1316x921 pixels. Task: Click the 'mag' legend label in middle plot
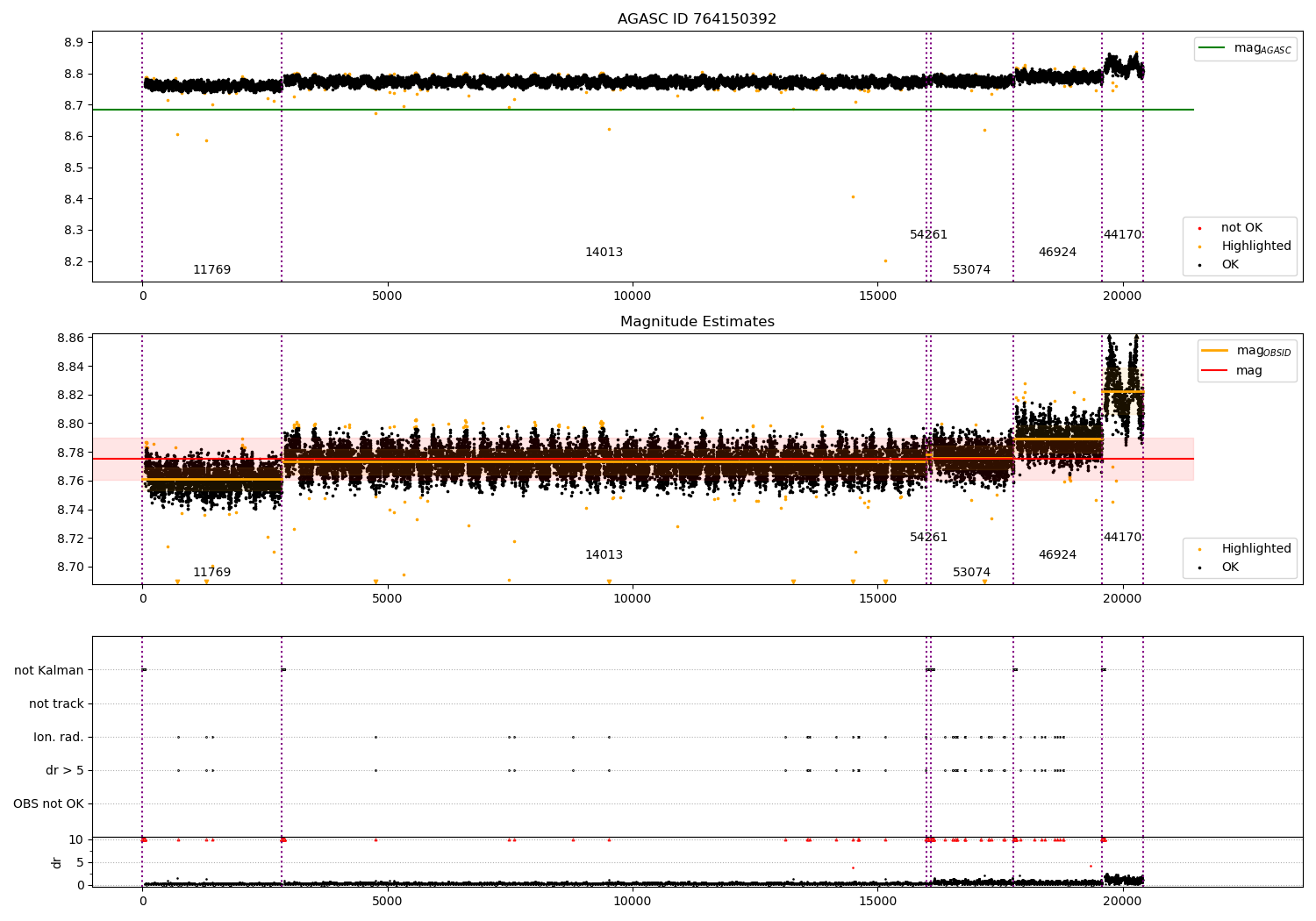point(1249,371)
